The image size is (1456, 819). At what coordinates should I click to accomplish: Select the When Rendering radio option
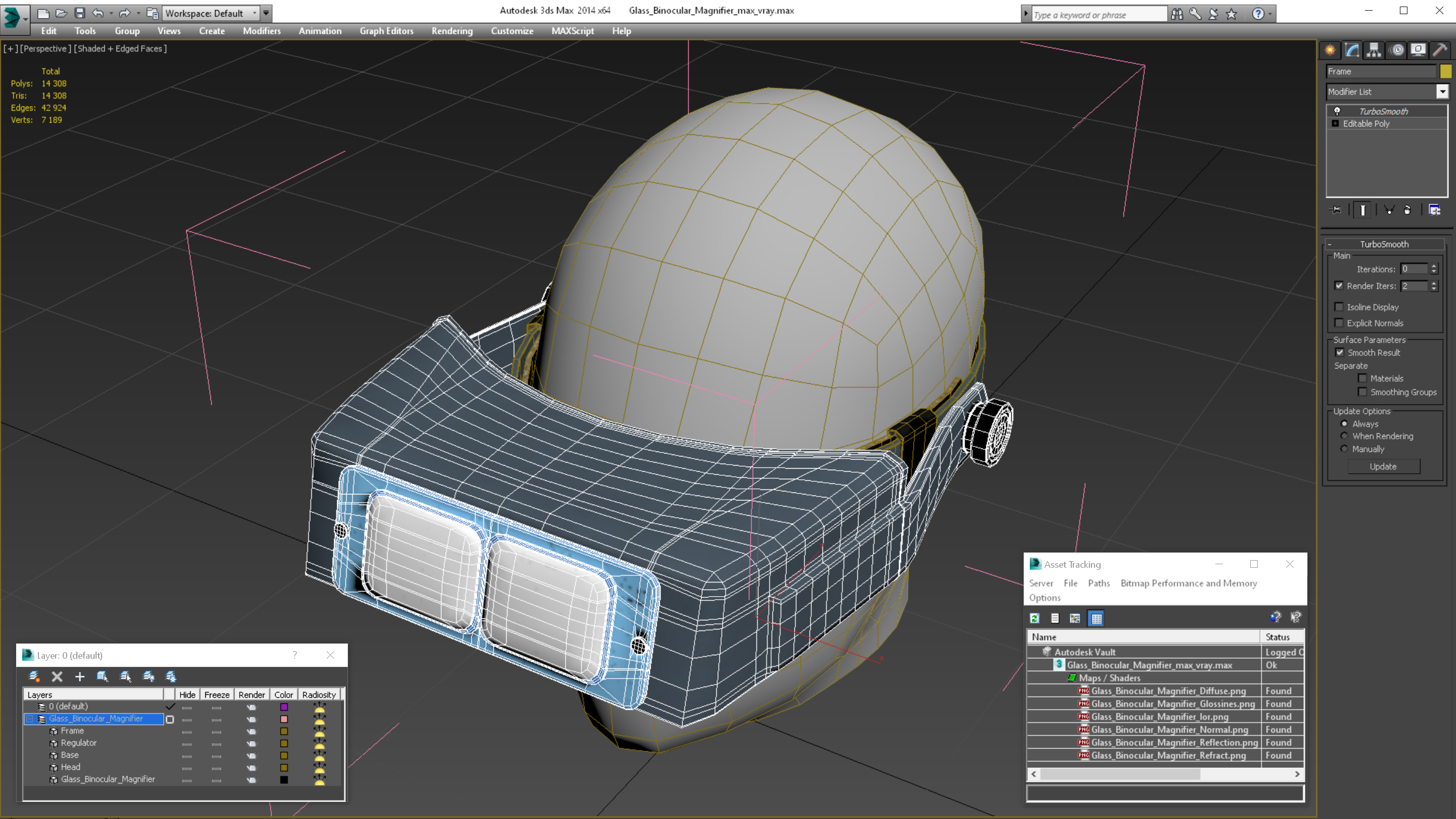tap(1344, 436)
